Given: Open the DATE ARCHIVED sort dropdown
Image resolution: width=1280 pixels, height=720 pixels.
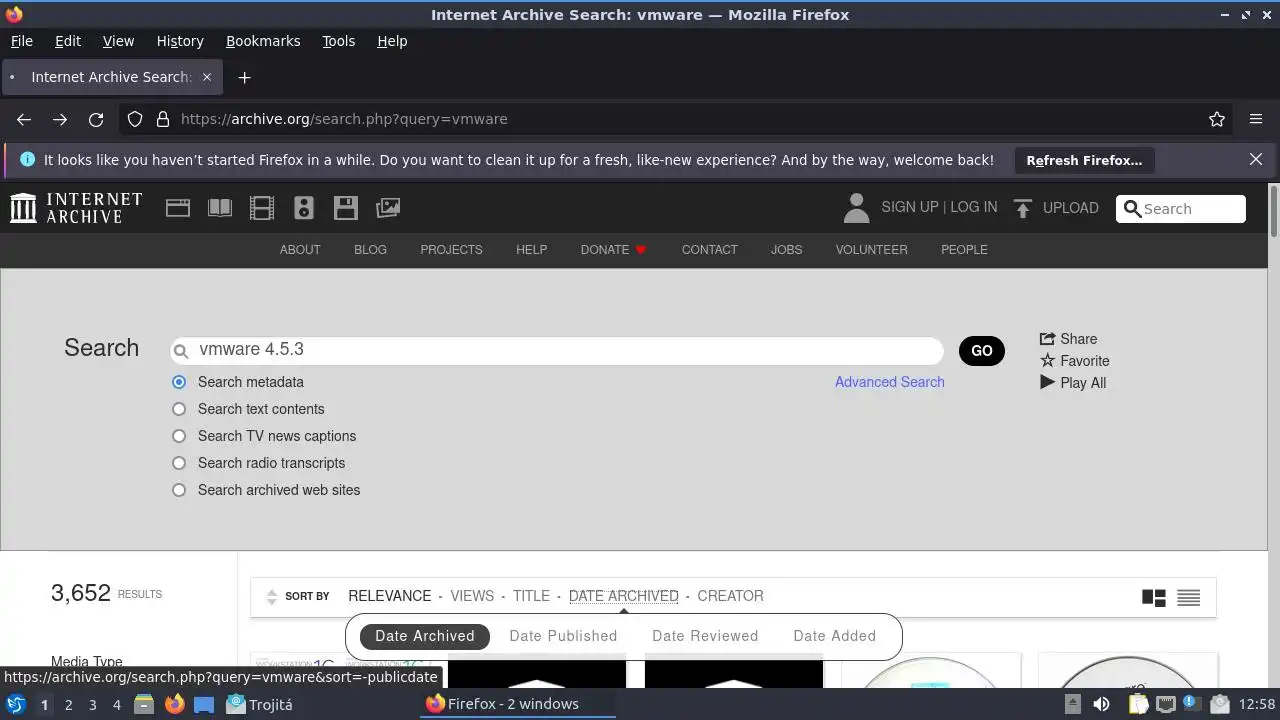Looking at the screenshot, I should (x=623, y=596).
